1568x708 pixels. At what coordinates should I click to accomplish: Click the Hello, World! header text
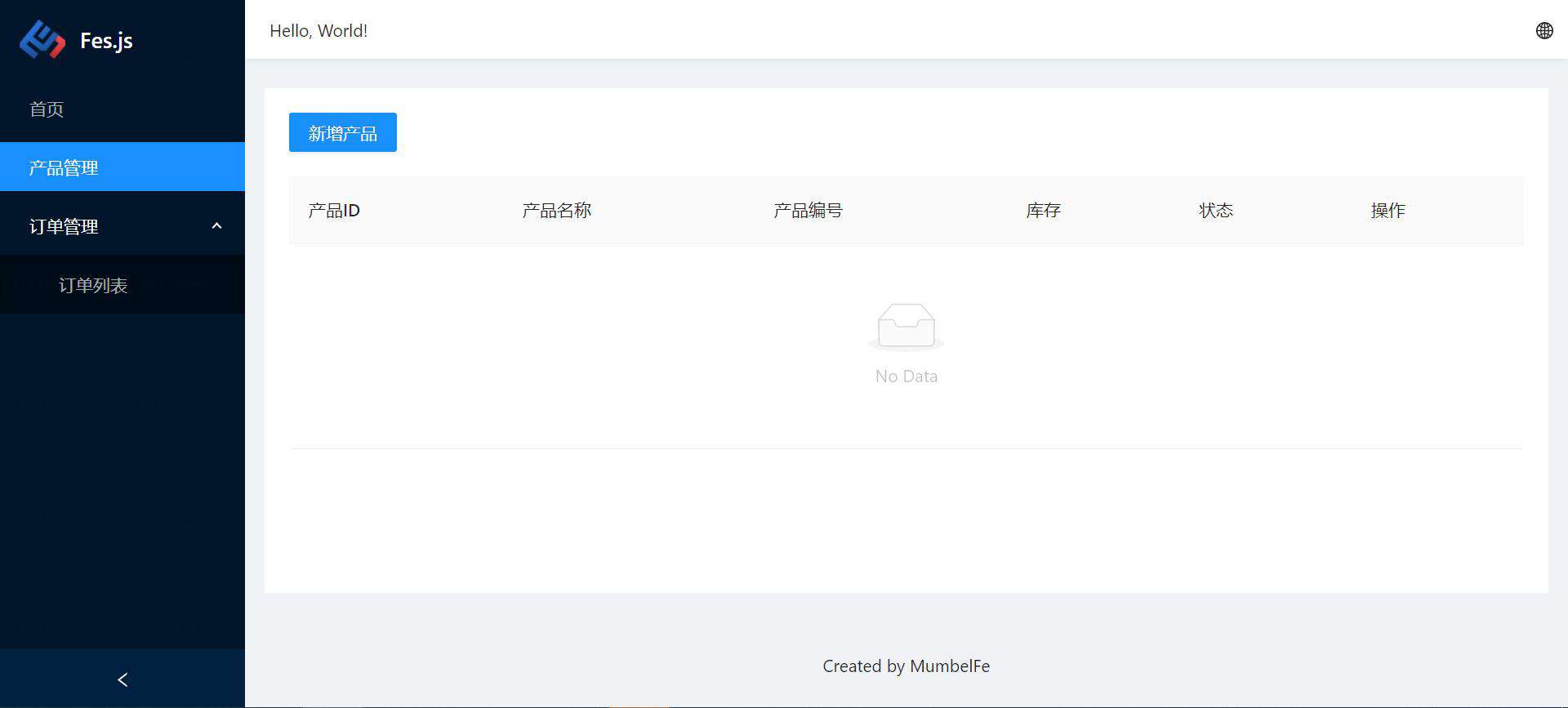[x=318, y=30]
